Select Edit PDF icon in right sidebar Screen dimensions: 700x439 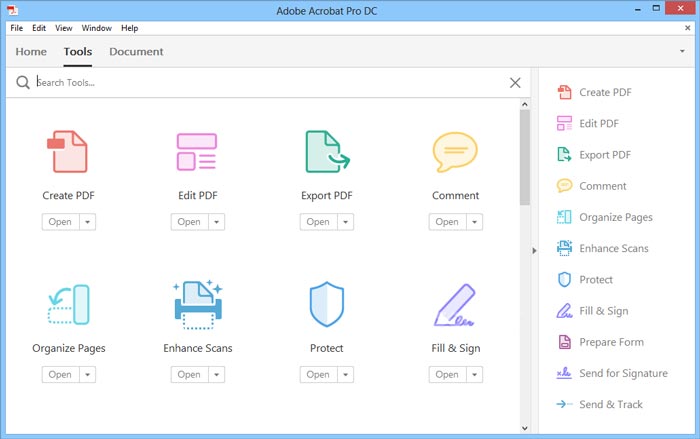(x=564, y=123)
